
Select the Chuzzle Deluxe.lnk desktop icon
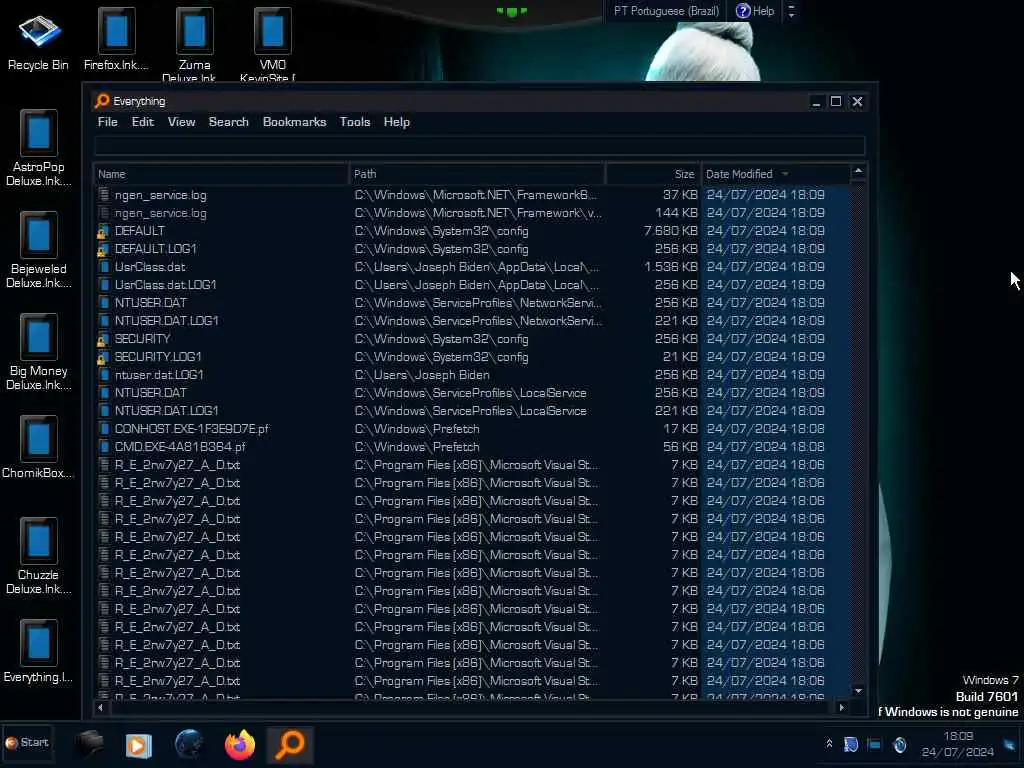(x=38, y=556)
